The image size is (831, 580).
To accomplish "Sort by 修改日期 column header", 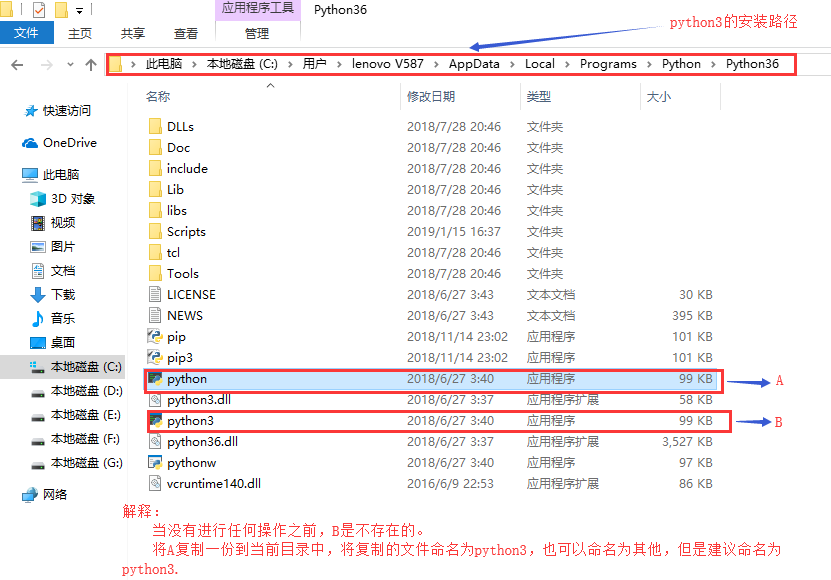I will 431,96.
